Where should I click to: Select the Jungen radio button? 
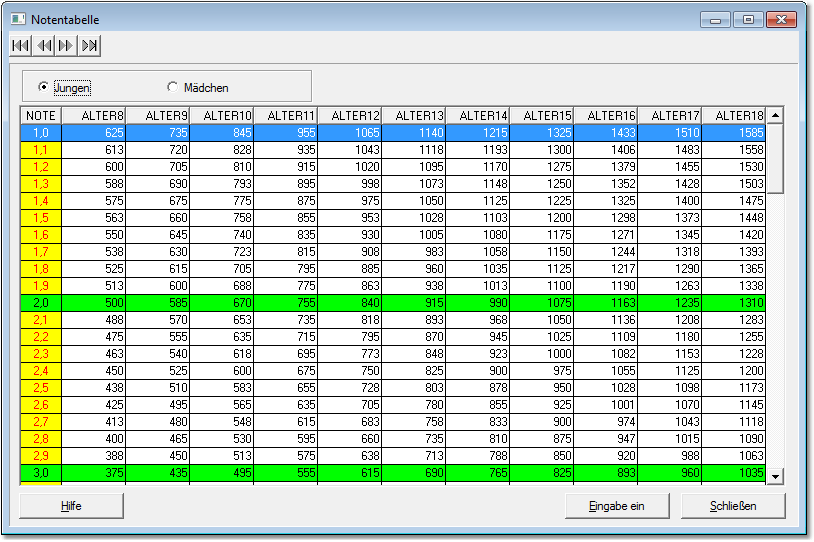[x=43, y=87]
